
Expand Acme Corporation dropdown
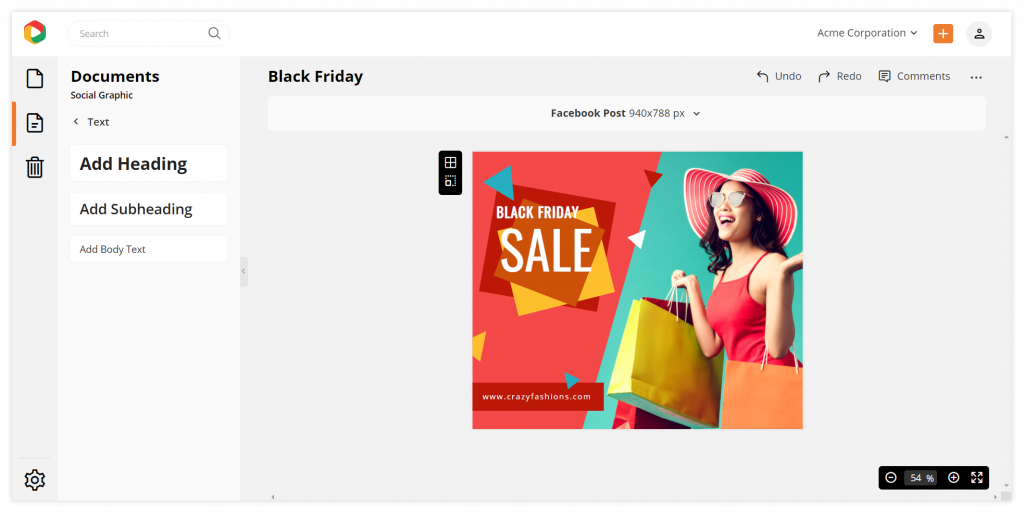pos(867,33)
